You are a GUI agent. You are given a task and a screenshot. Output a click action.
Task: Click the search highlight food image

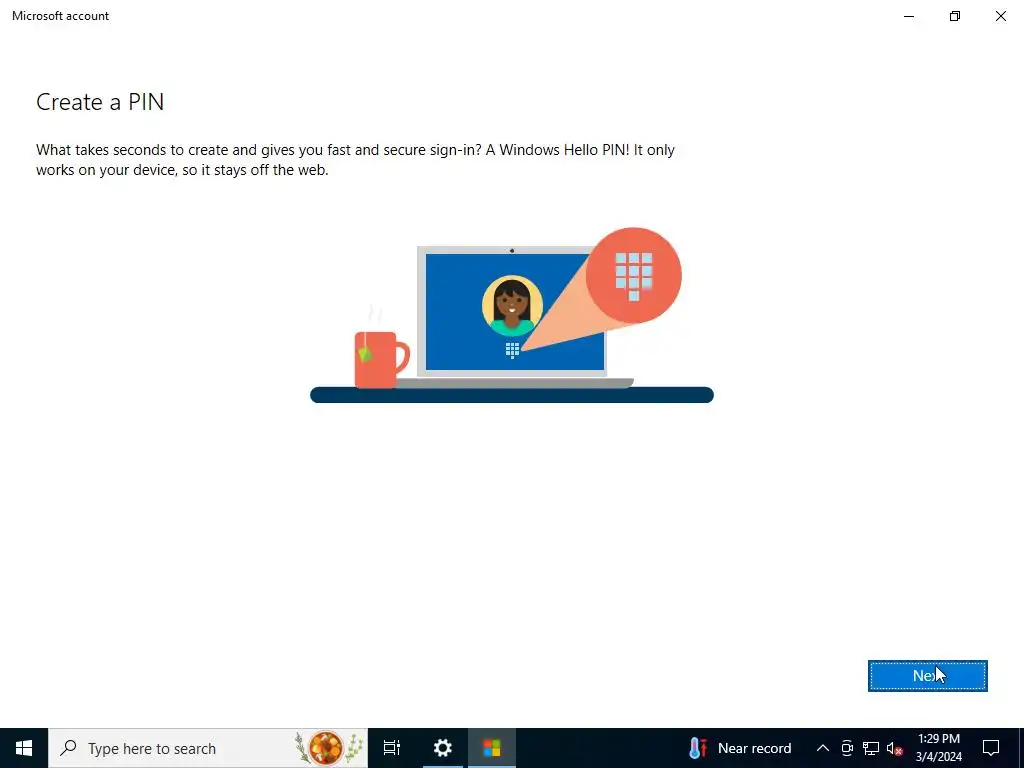point(328,748)
